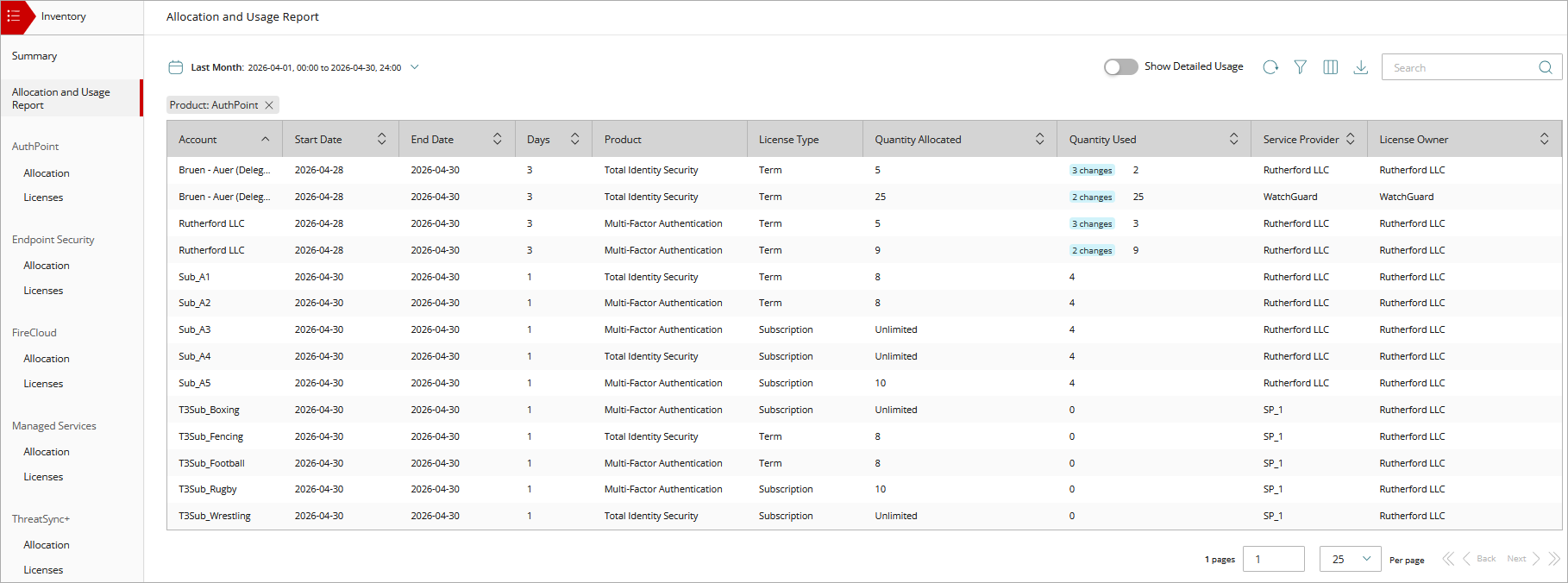Screen dimensions: 1568x583
Task: Click the ThreatSync+ section heading
Action: 41,519
